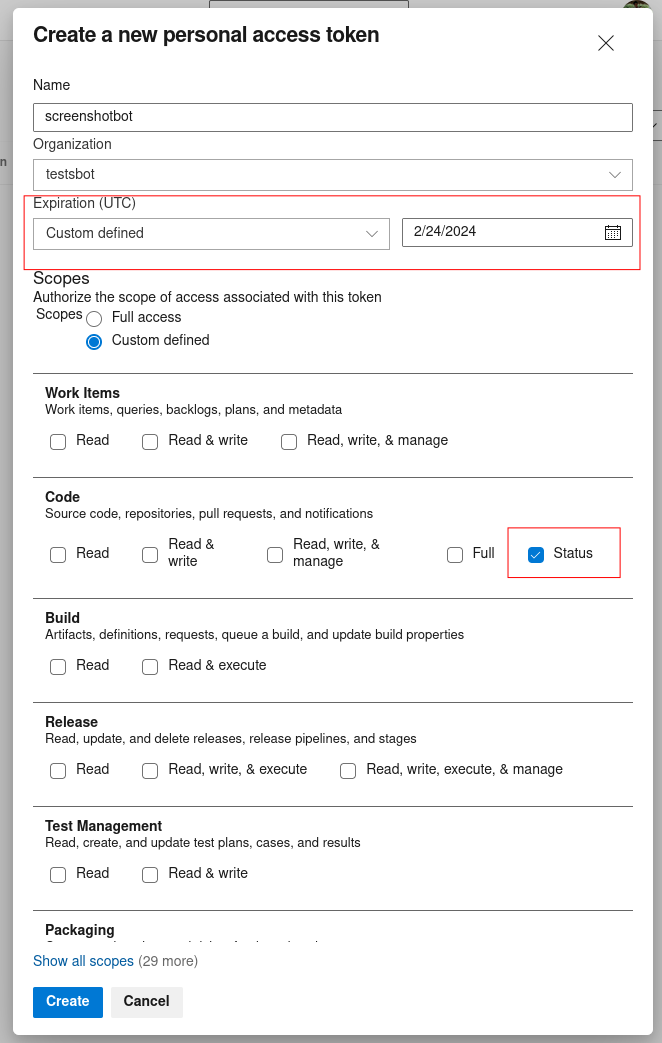Uncheck the Code Status checkbox
Image resolution: width=662 pixels, height=1043 pixels.
(x=536, y=554)
